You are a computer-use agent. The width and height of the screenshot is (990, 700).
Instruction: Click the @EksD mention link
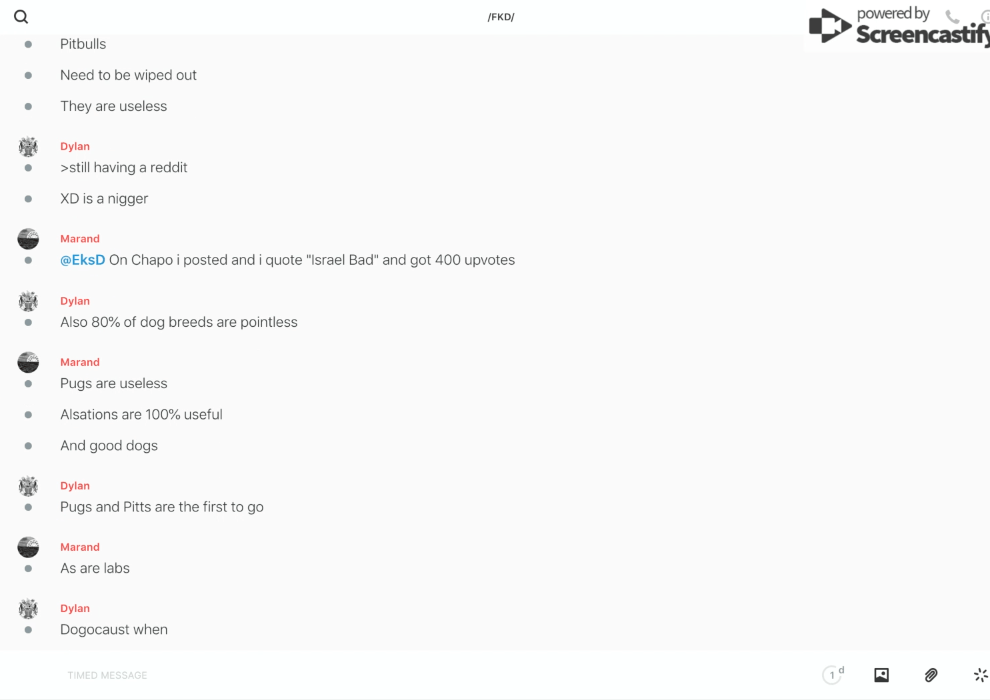(x=82, y=260)
